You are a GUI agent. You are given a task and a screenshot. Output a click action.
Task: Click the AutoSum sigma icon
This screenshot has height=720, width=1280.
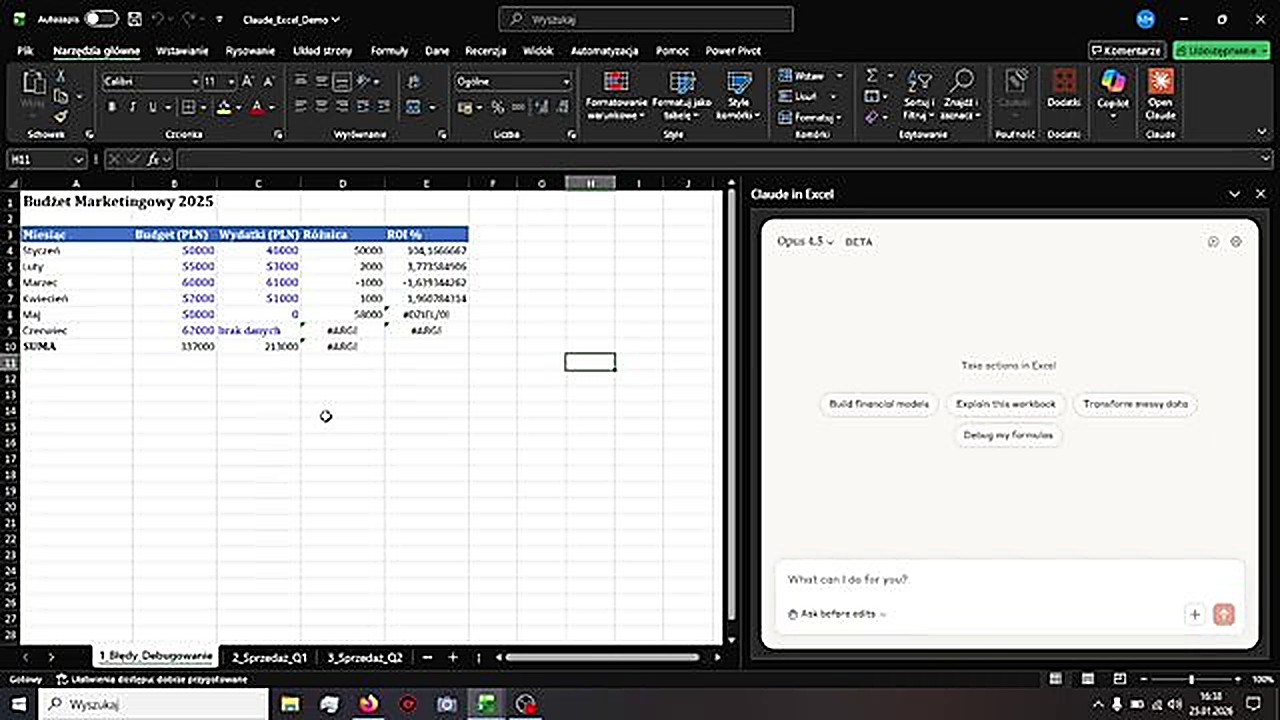click(x=871, y=76)
